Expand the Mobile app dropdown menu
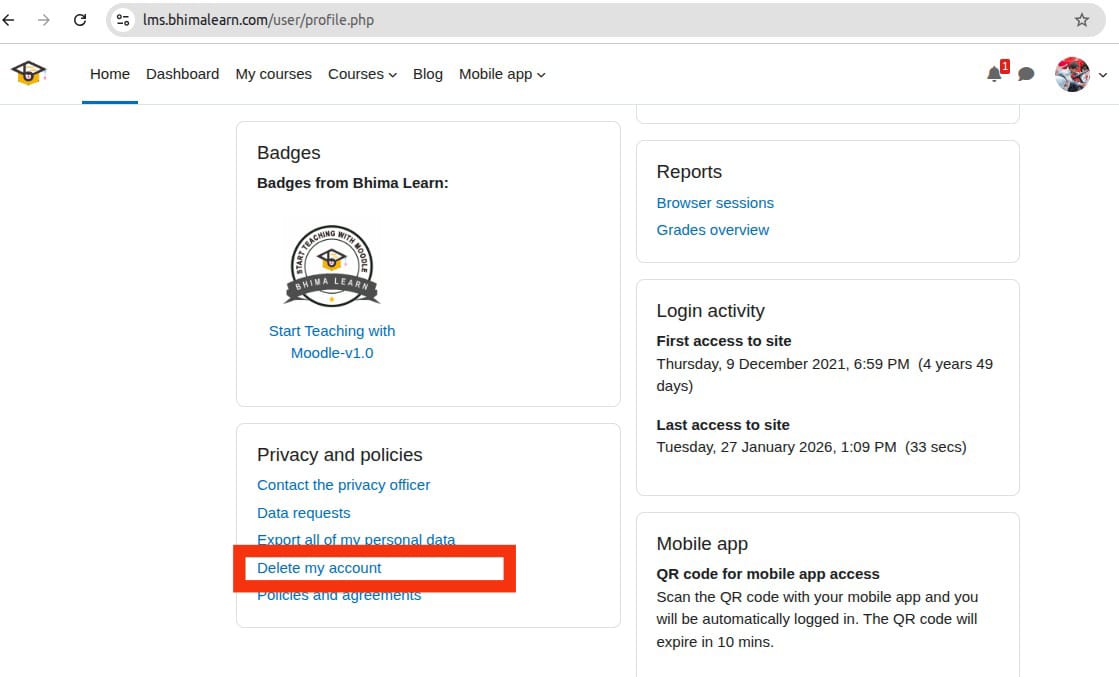The image size is (1119, 677). click(x=502, y=74)
